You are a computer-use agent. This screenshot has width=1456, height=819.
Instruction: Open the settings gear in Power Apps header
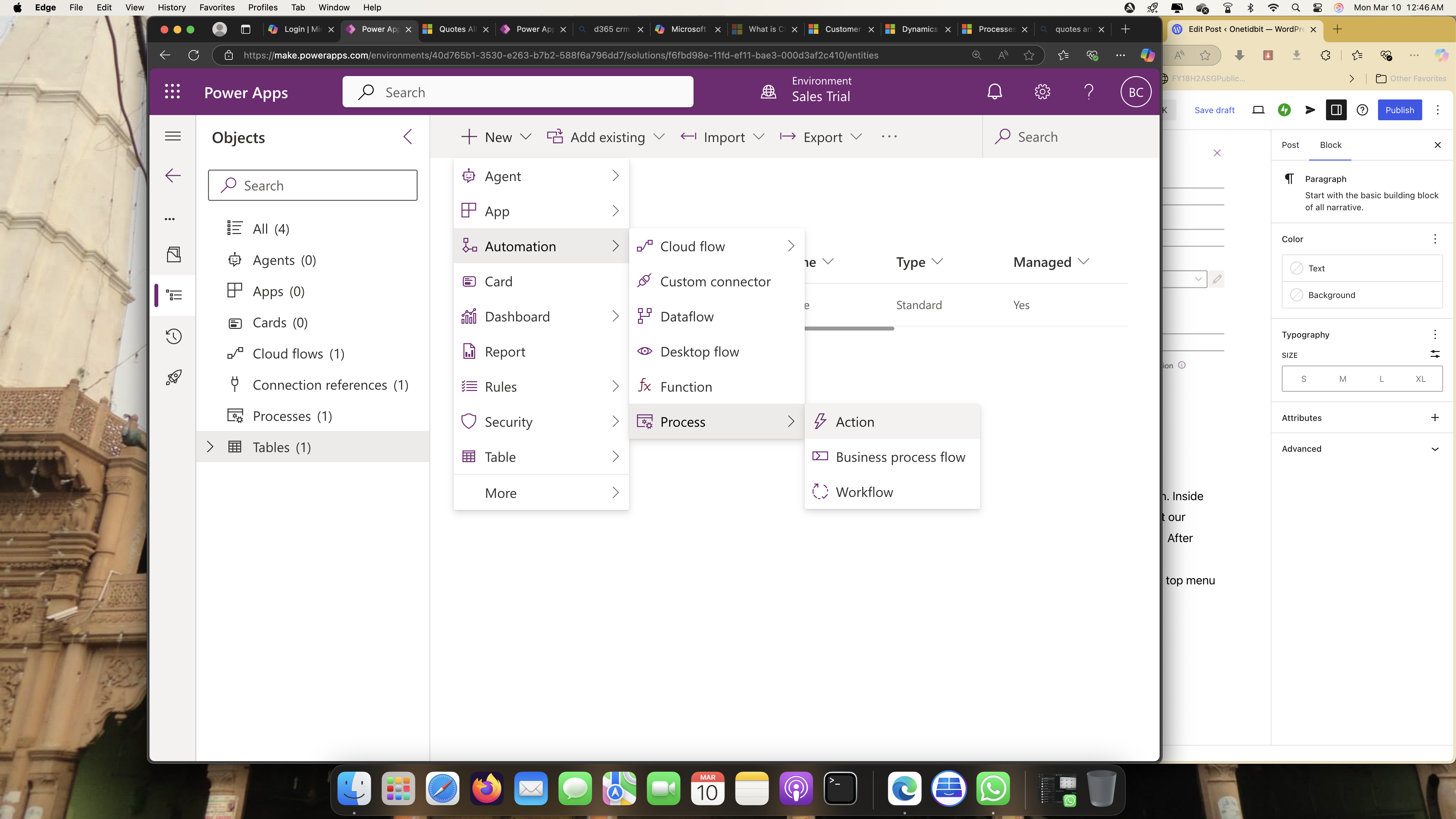pos(1042,92)
